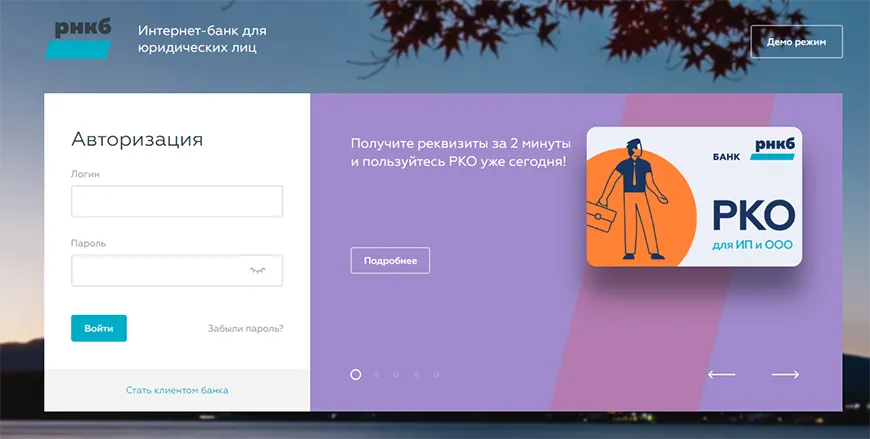Show the previous banner slide with left arrow
The height and width of the screenshot is (439, 870).
(721, 374)
